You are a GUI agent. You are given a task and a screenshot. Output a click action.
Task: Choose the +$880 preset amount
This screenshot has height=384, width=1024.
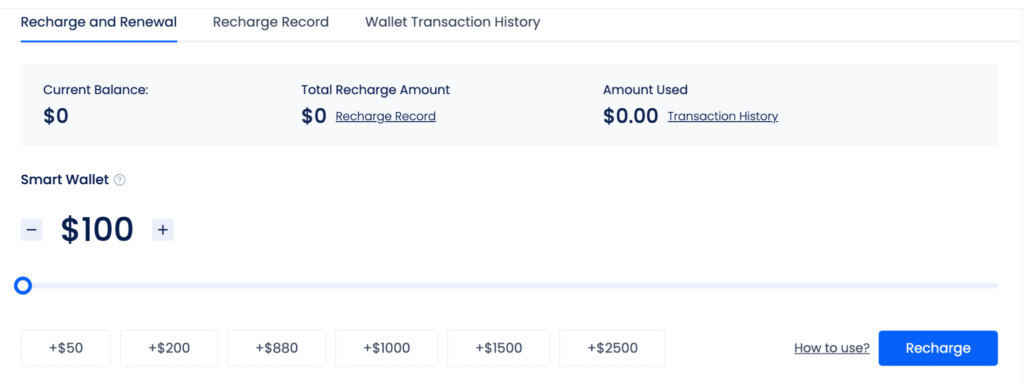tap(276, 348)
